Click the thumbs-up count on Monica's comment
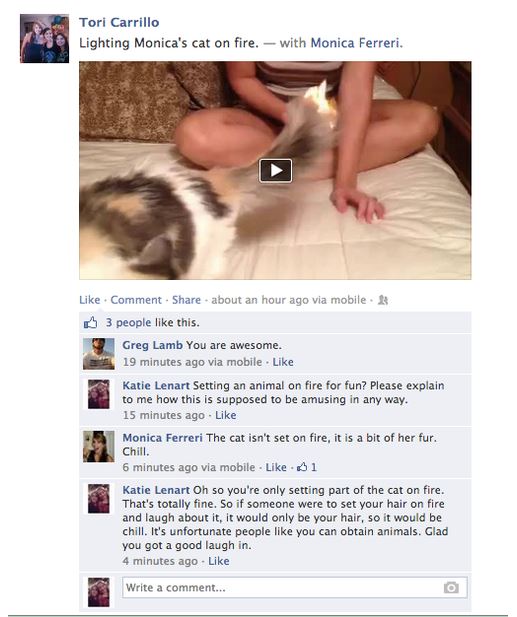 307,467
